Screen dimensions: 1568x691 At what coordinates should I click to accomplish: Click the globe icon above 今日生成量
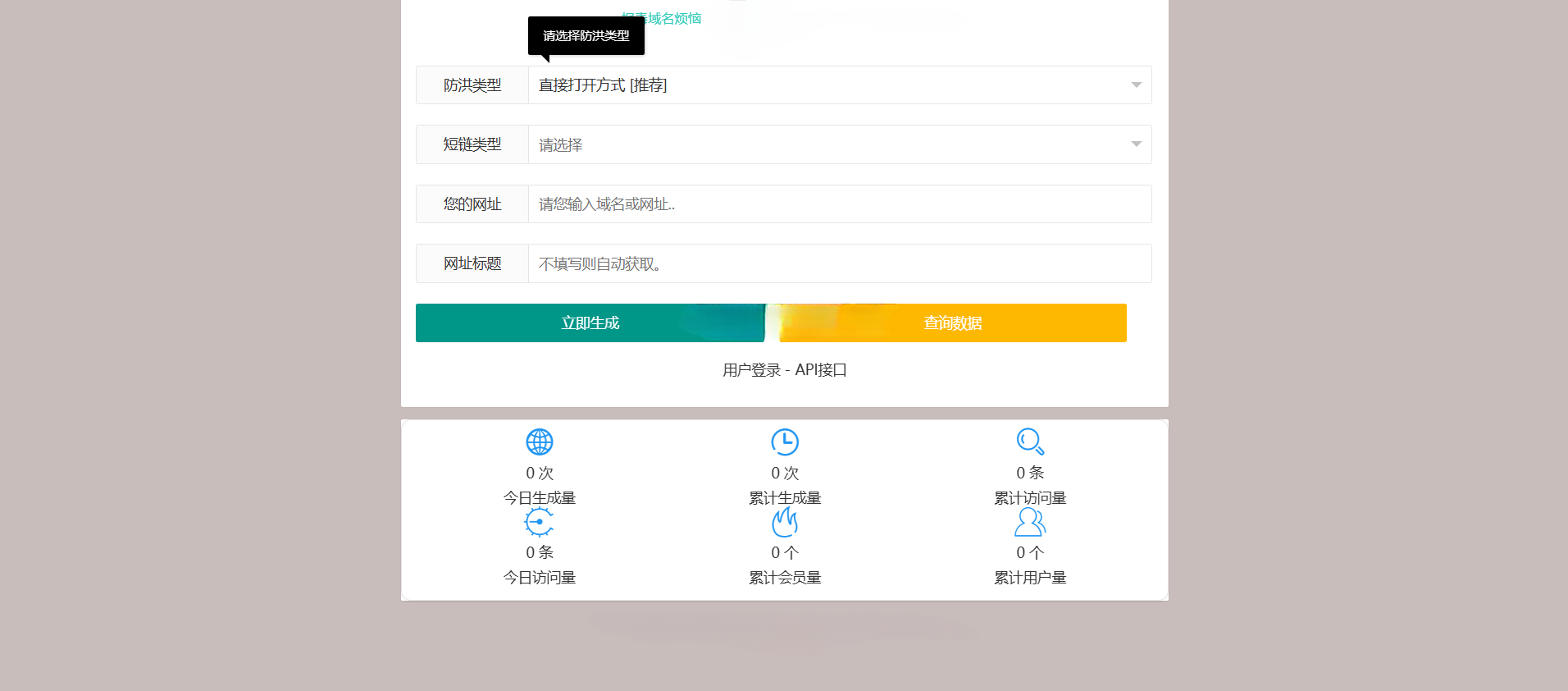click(539, 442)
